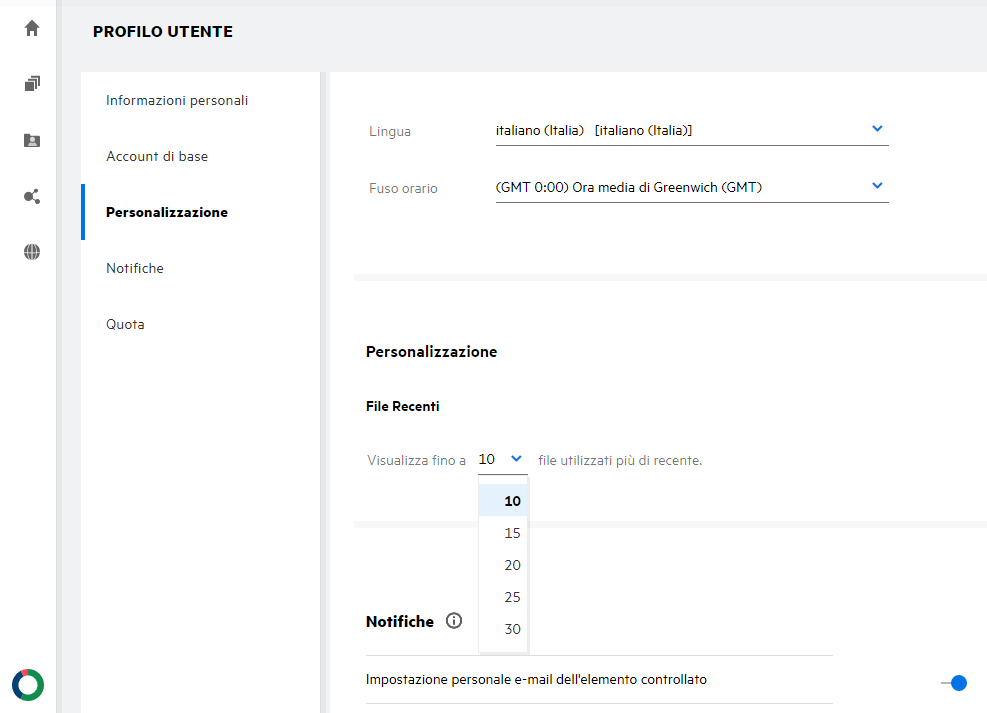The width and height of the screenshot is (987, 713).
Task: Select 15 from the file count list
Action: pyautogui.click(x=512, y=533)
